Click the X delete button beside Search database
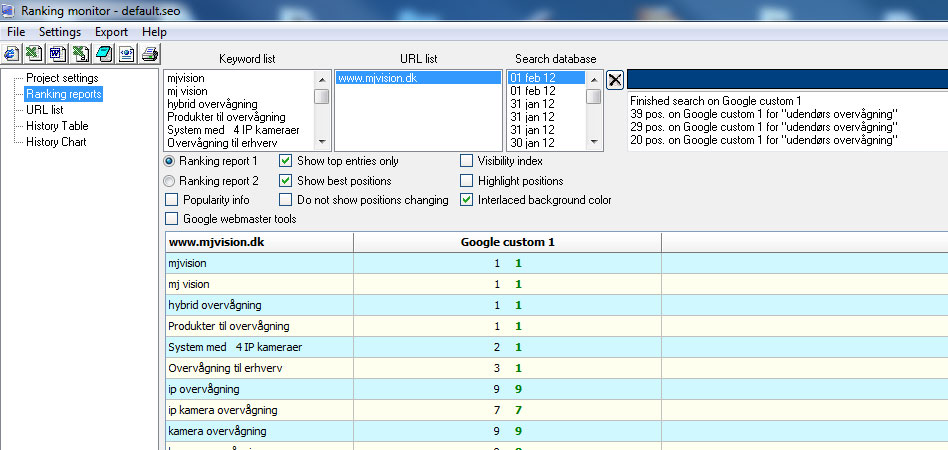Screen dimensions: 948x450 point(615,80)
